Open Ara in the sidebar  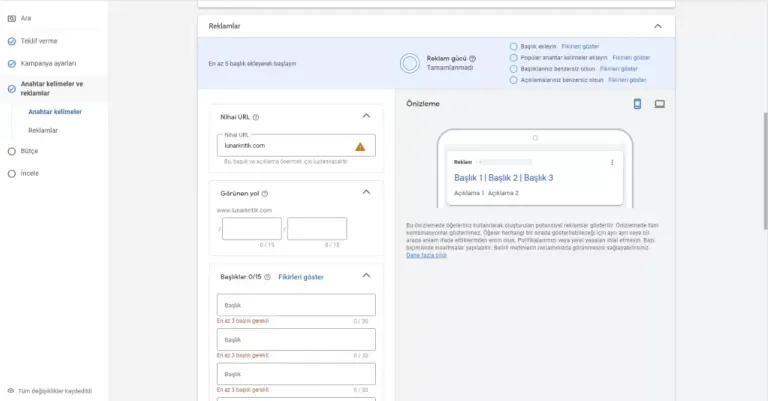pyautogui.click(x=26, y=19)
